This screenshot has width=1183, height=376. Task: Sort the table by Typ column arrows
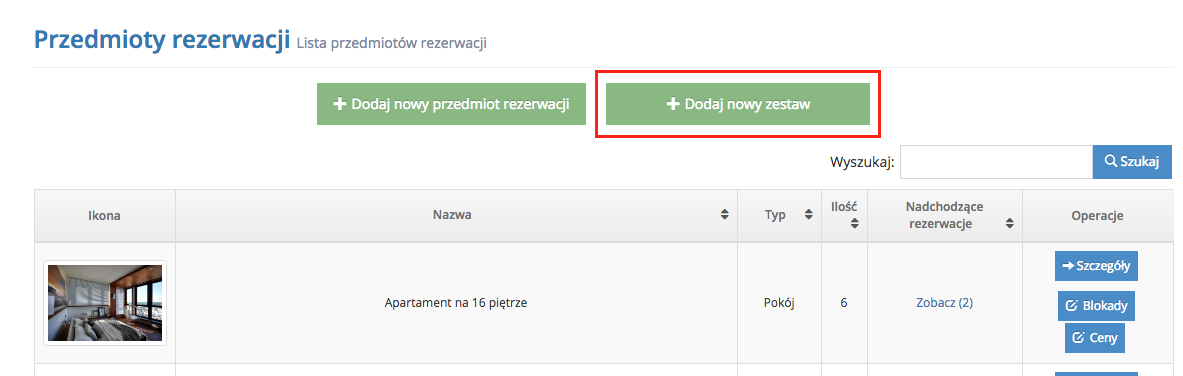point(808,215)
